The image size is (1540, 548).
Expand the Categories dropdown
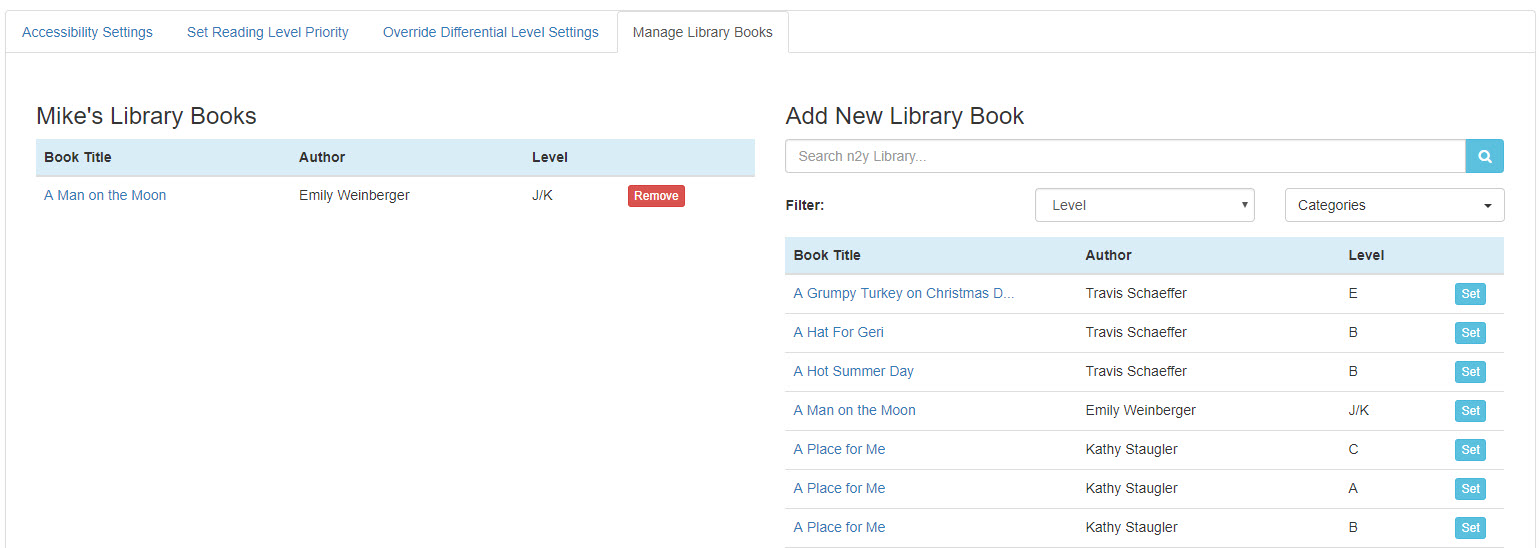tap(1394, 205)
